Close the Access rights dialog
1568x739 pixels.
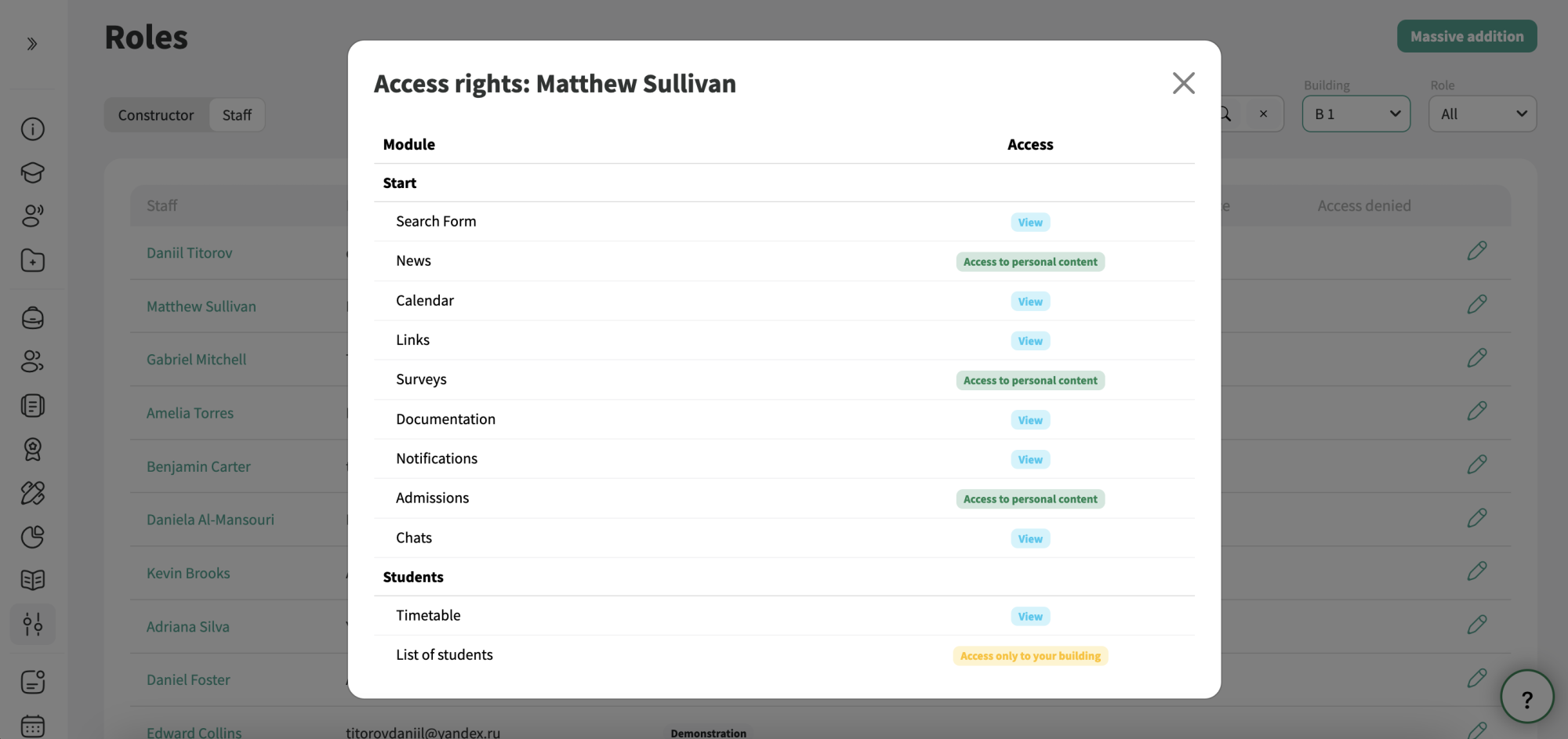1183,83
